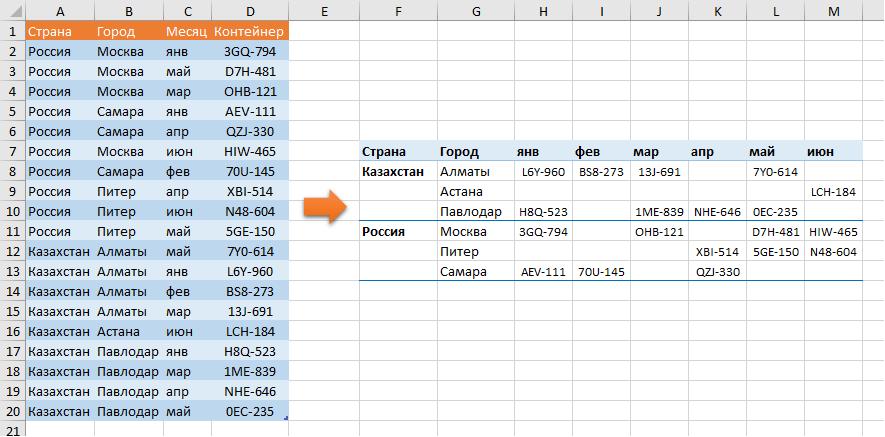The image size is (885, 437).
Task: Select cell AEV-111 in column D
Action: click(x=250, y=112)
